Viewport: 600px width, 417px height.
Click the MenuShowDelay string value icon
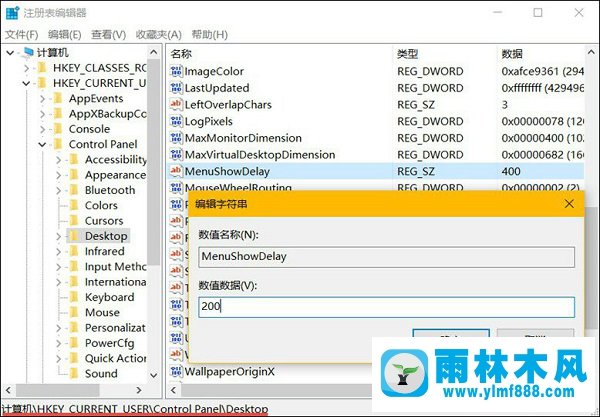click(176, 171)
